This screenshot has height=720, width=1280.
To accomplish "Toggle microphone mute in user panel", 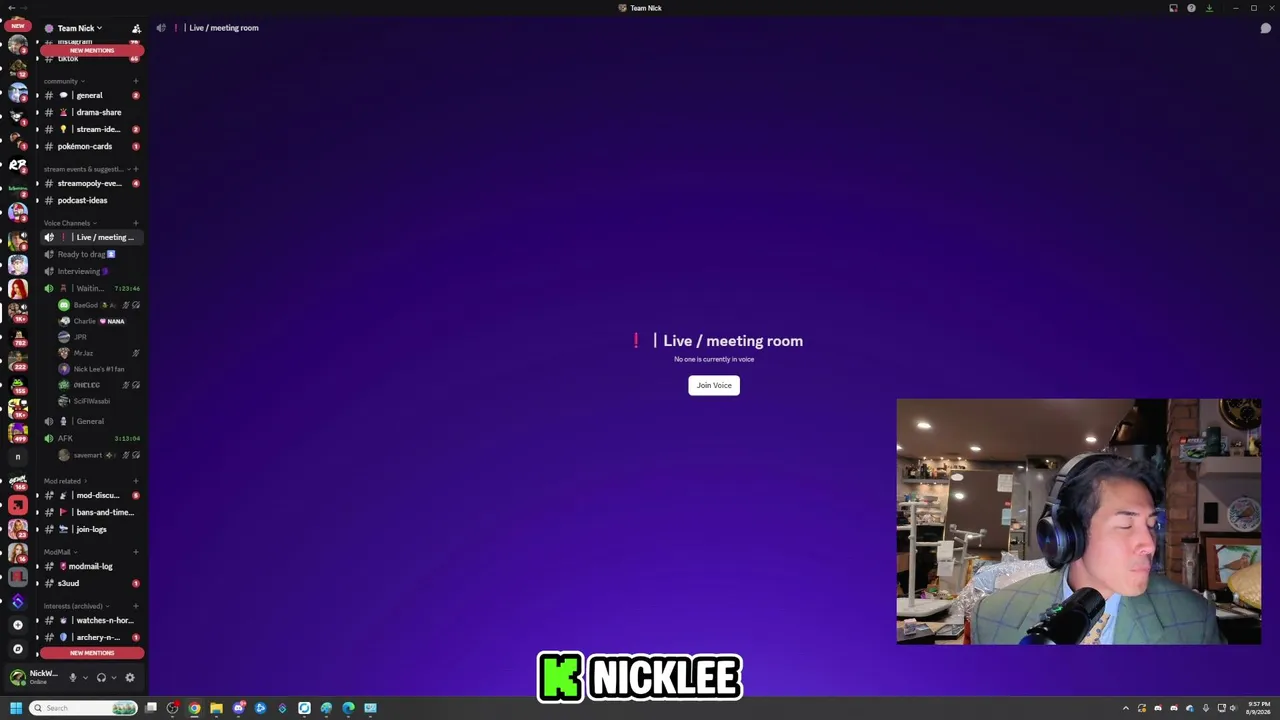I will (x=72, y=677).
